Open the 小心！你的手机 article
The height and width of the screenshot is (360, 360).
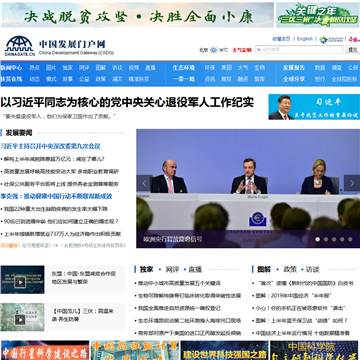(x=300, y=308)
